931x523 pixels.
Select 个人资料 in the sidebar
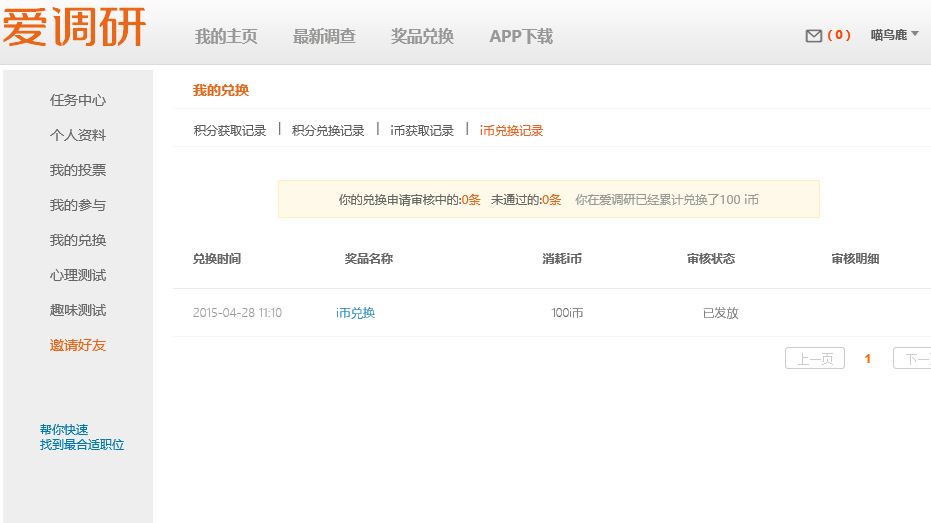78,135
